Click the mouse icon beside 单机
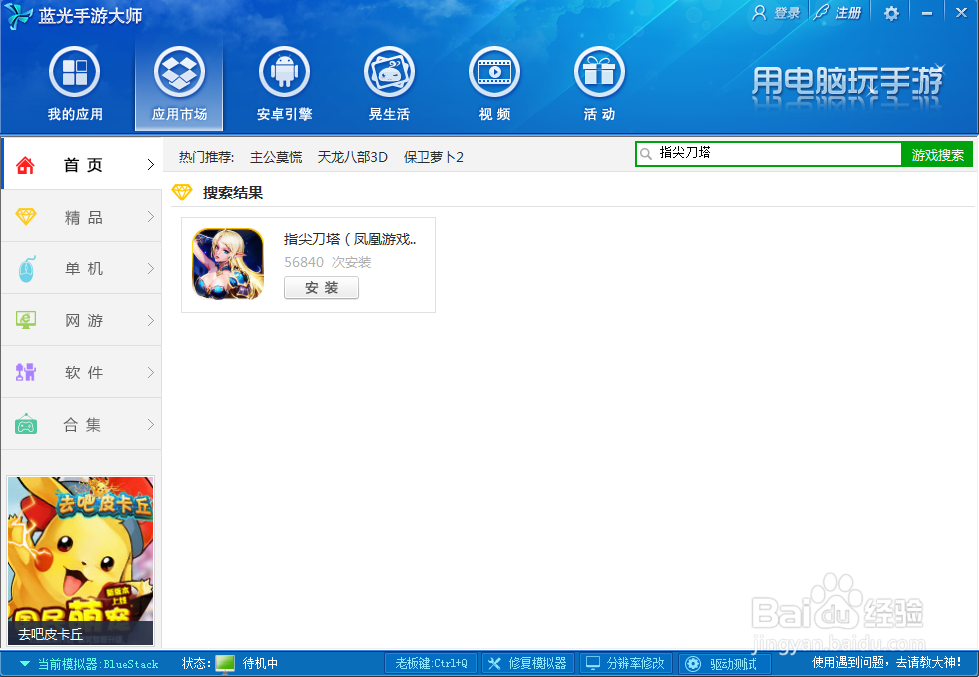The image size is (979, 677). click(x=26, y=269)
